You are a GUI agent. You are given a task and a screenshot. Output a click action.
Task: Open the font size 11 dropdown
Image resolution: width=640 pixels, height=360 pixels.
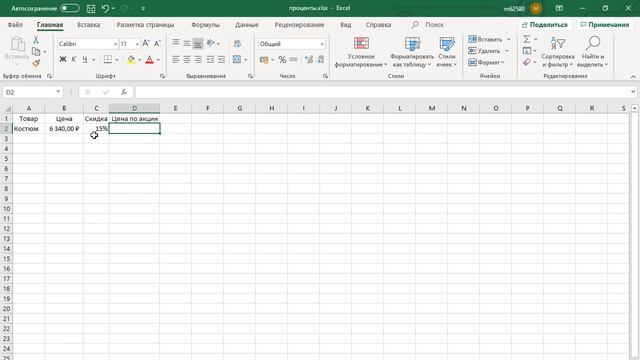pos(137,44)
